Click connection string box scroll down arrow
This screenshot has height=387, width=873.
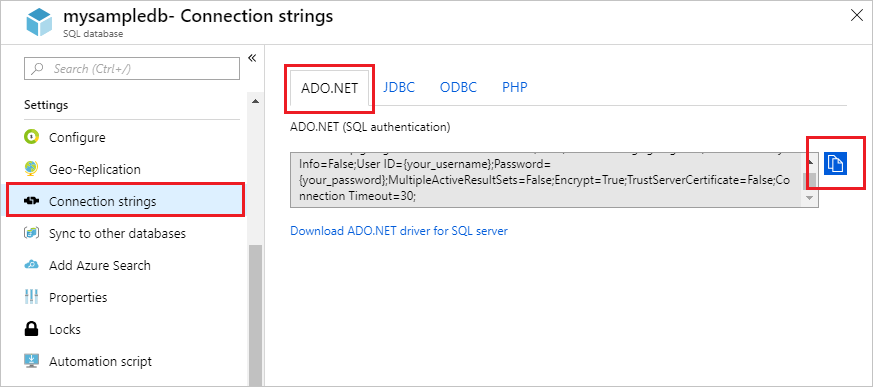(x=810, y=198)
